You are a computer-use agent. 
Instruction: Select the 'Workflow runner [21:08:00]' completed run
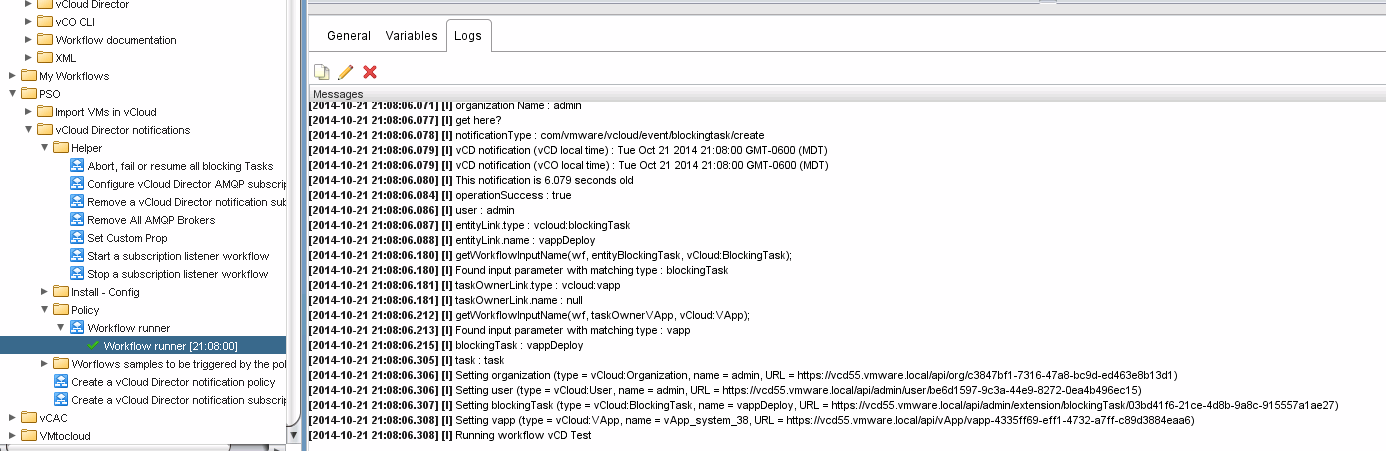coord(170,346)
